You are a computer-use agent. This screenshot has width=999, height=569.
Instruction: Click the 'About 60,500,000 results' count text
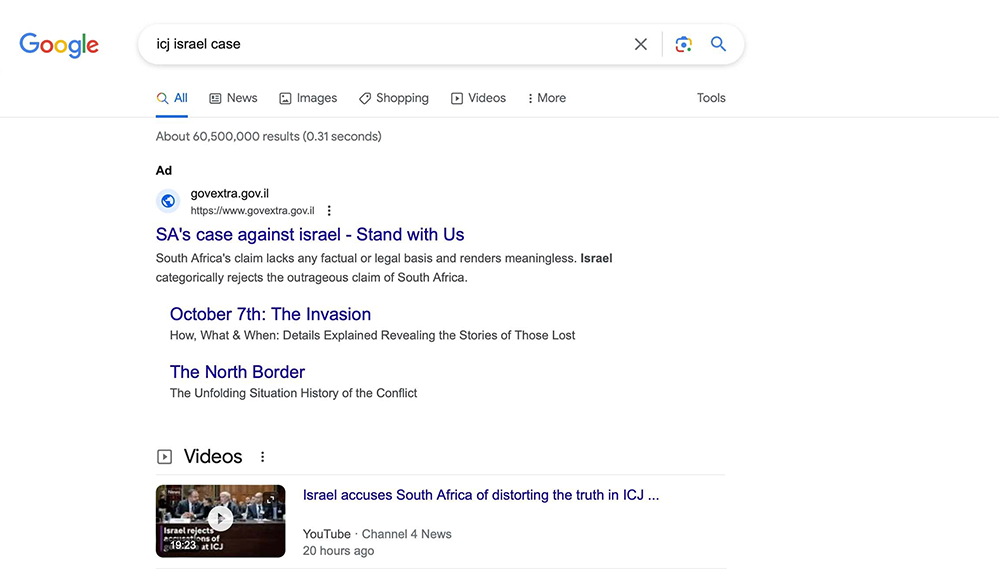pos(268,136)
